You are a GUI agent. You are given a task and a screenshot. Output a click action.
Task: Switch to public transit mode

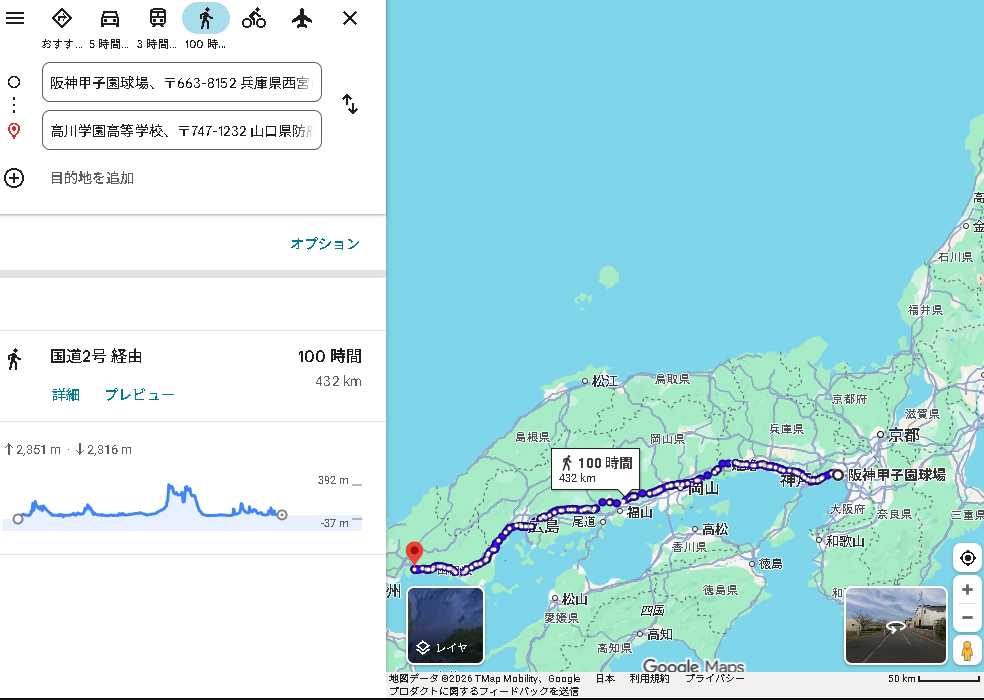point(158,18)
